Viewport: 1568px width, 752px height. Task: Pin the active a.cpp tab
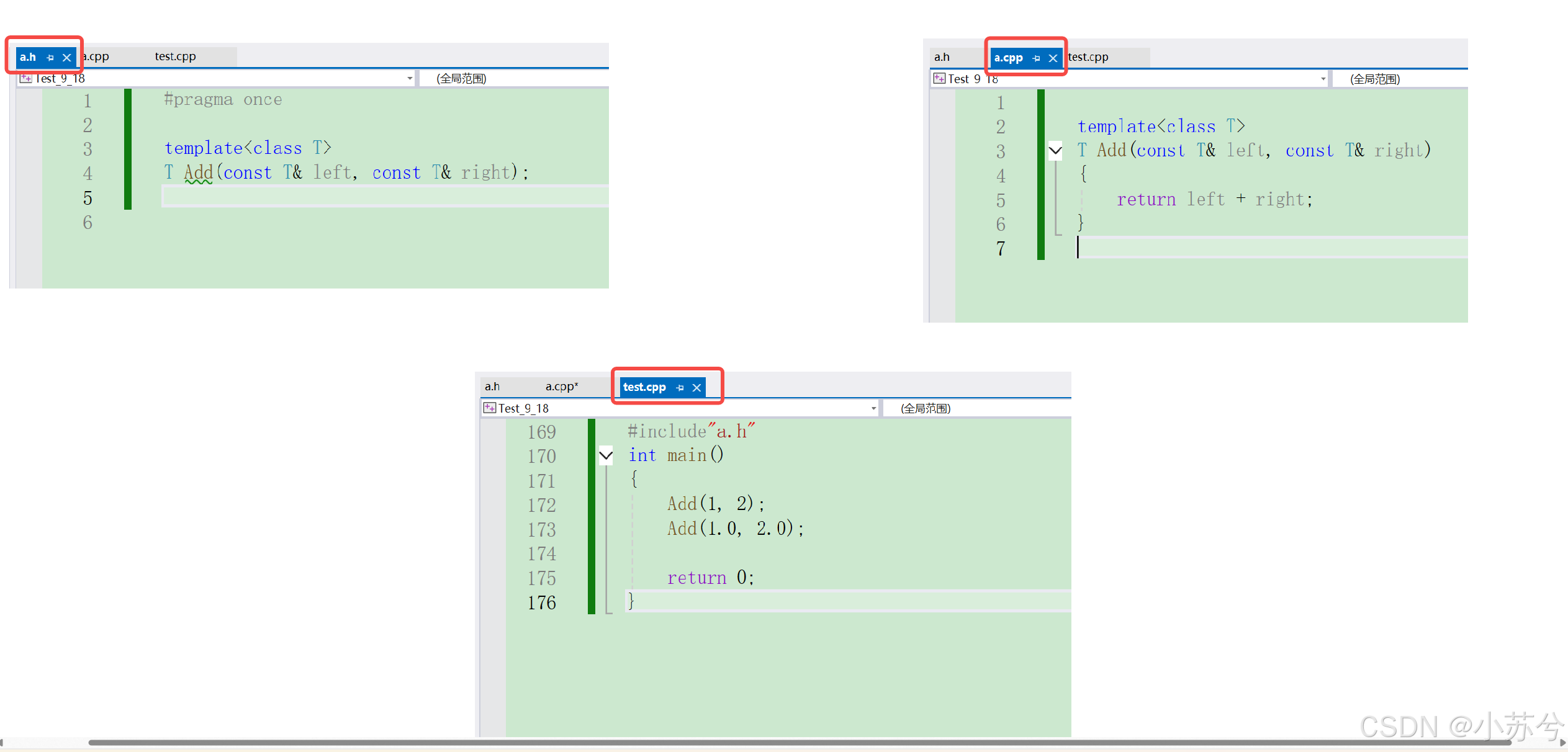point(1036,58)
